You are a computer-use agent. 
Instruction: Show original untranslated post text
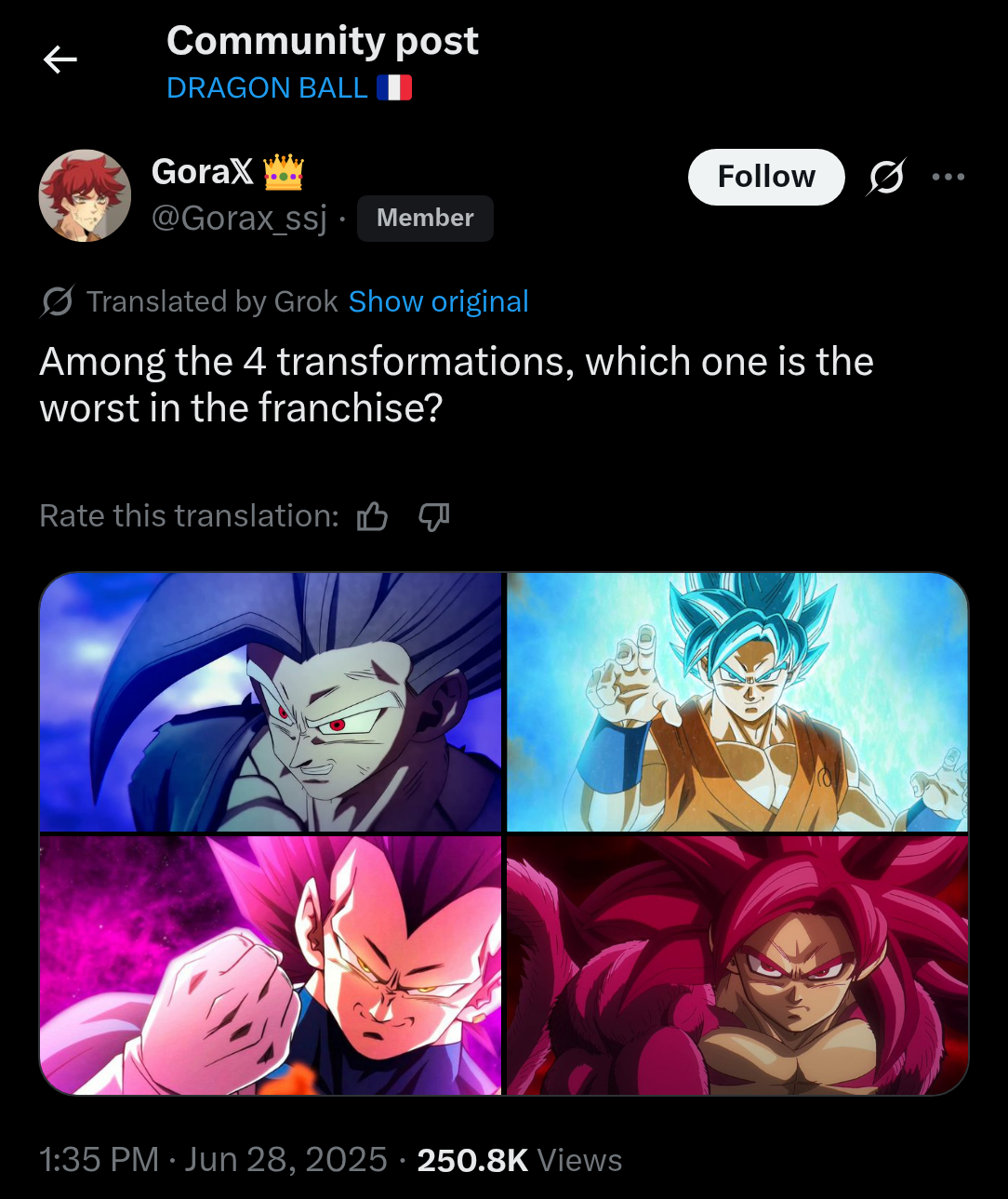pos(439,301)
